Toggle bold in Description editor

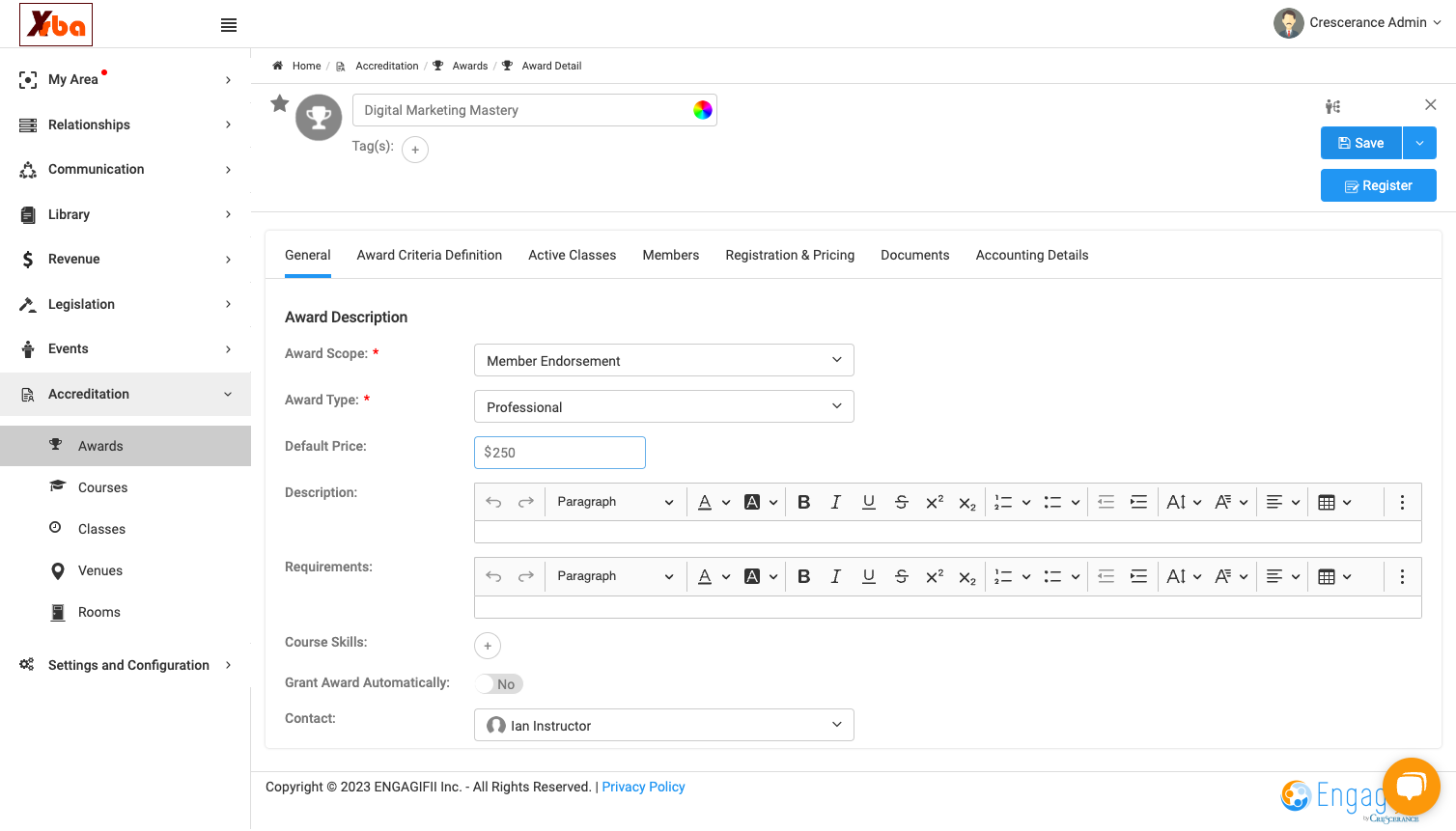point(803,502)
